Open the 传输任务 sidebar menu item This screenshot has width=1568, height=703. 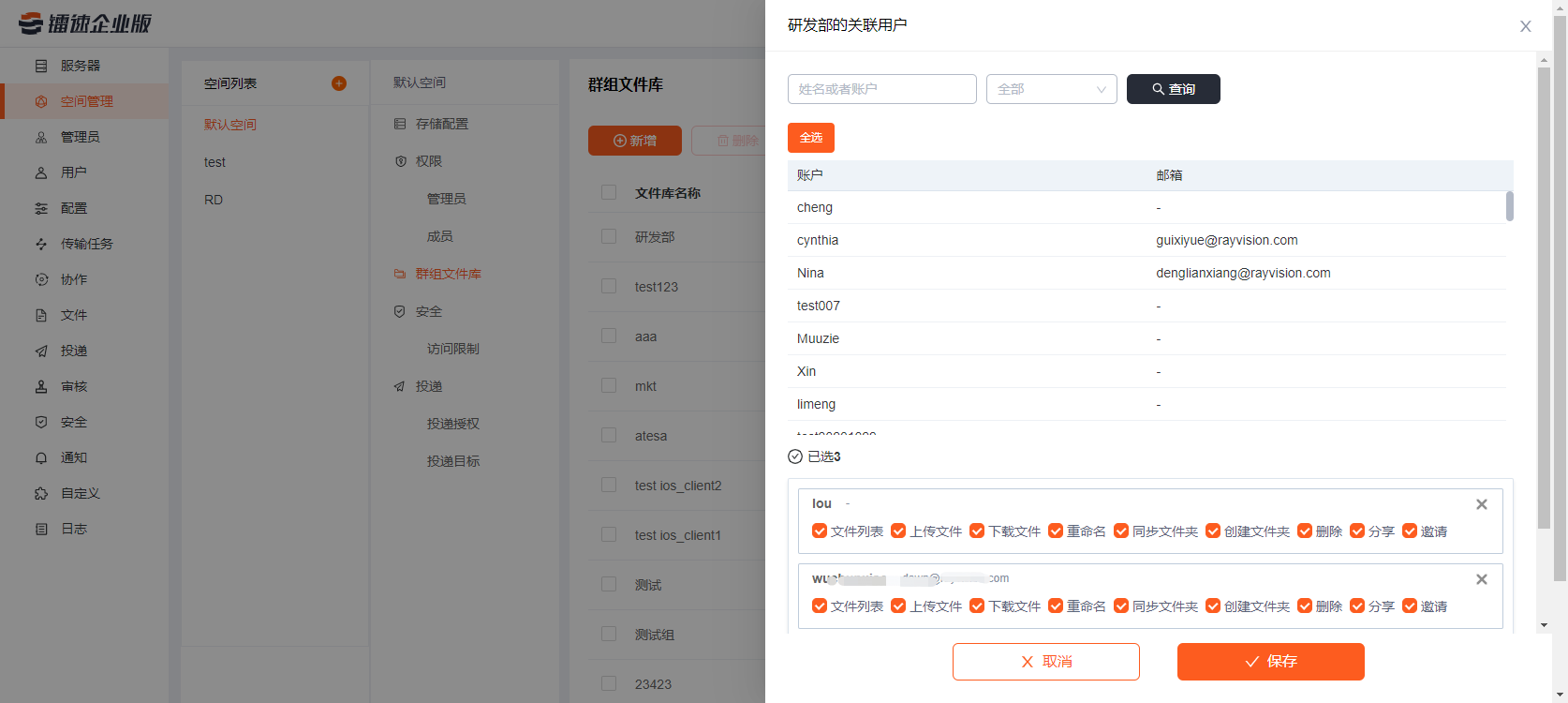tap(84, 244)
